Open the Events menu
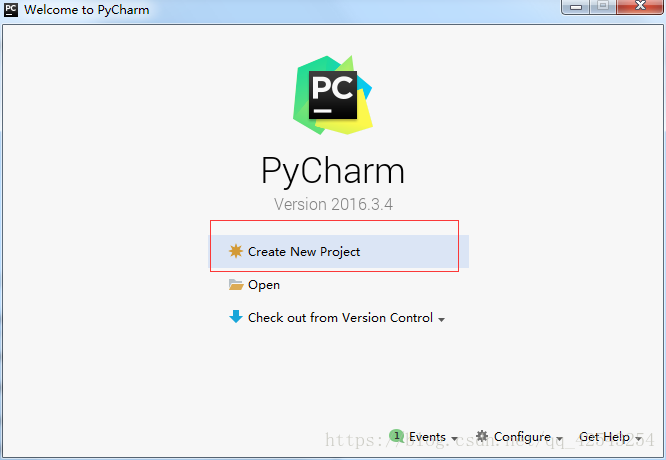The image size is (666, 460). click(427, 437)
